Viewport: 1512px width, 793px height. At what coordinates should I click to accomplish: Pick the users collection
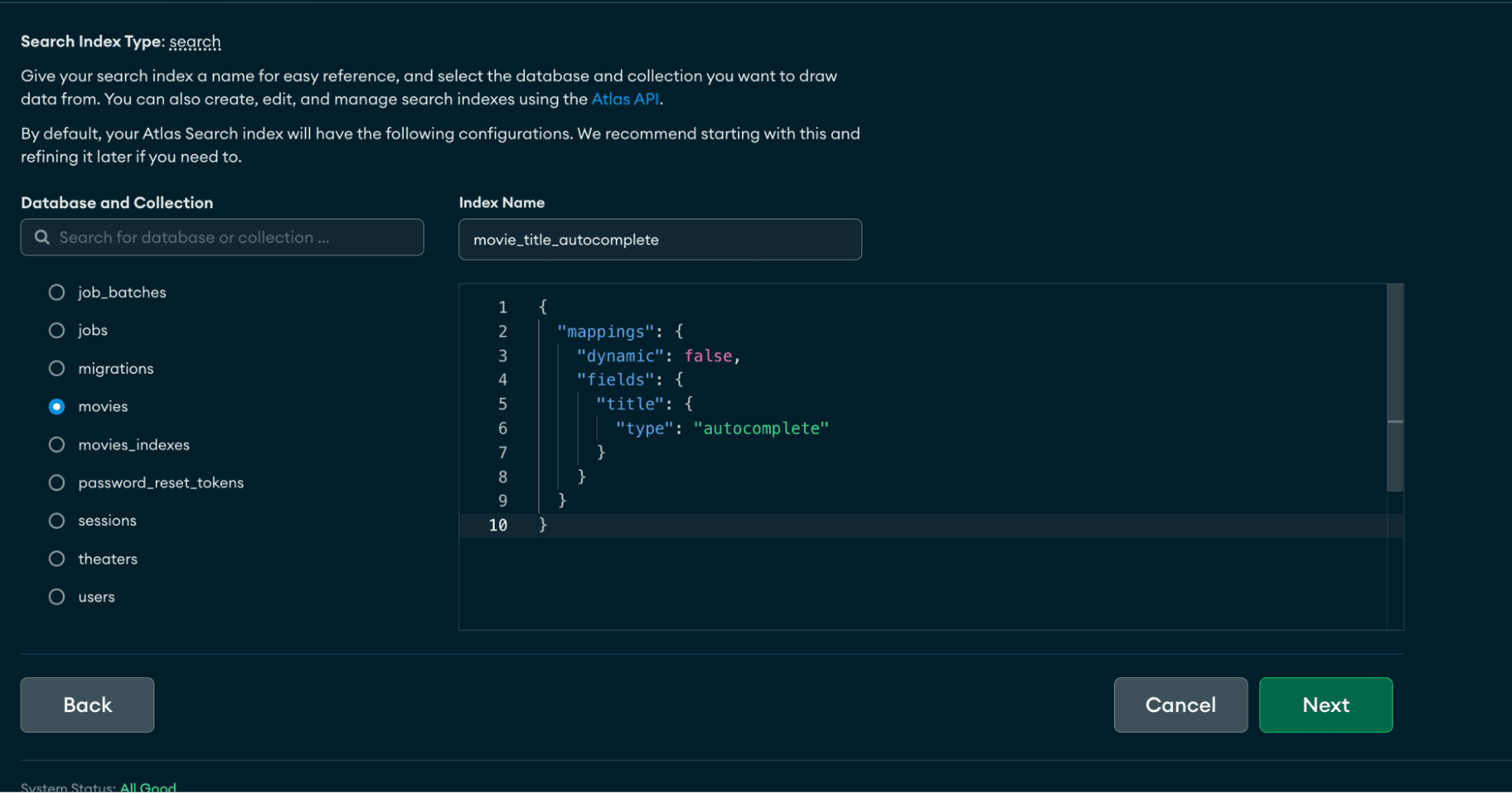(x=57, y=597)
